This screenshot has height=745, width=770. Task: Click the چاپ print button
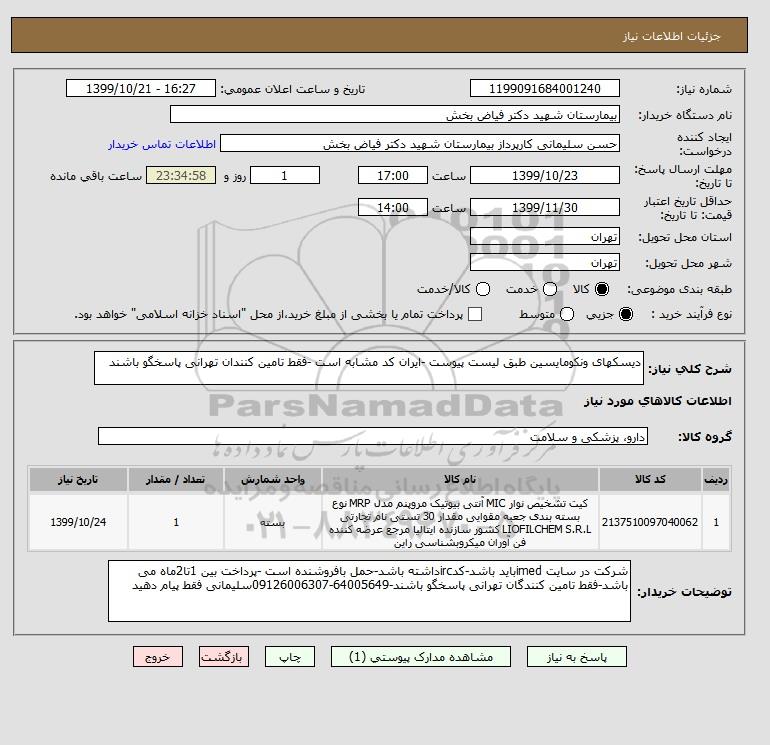[290, 657]
